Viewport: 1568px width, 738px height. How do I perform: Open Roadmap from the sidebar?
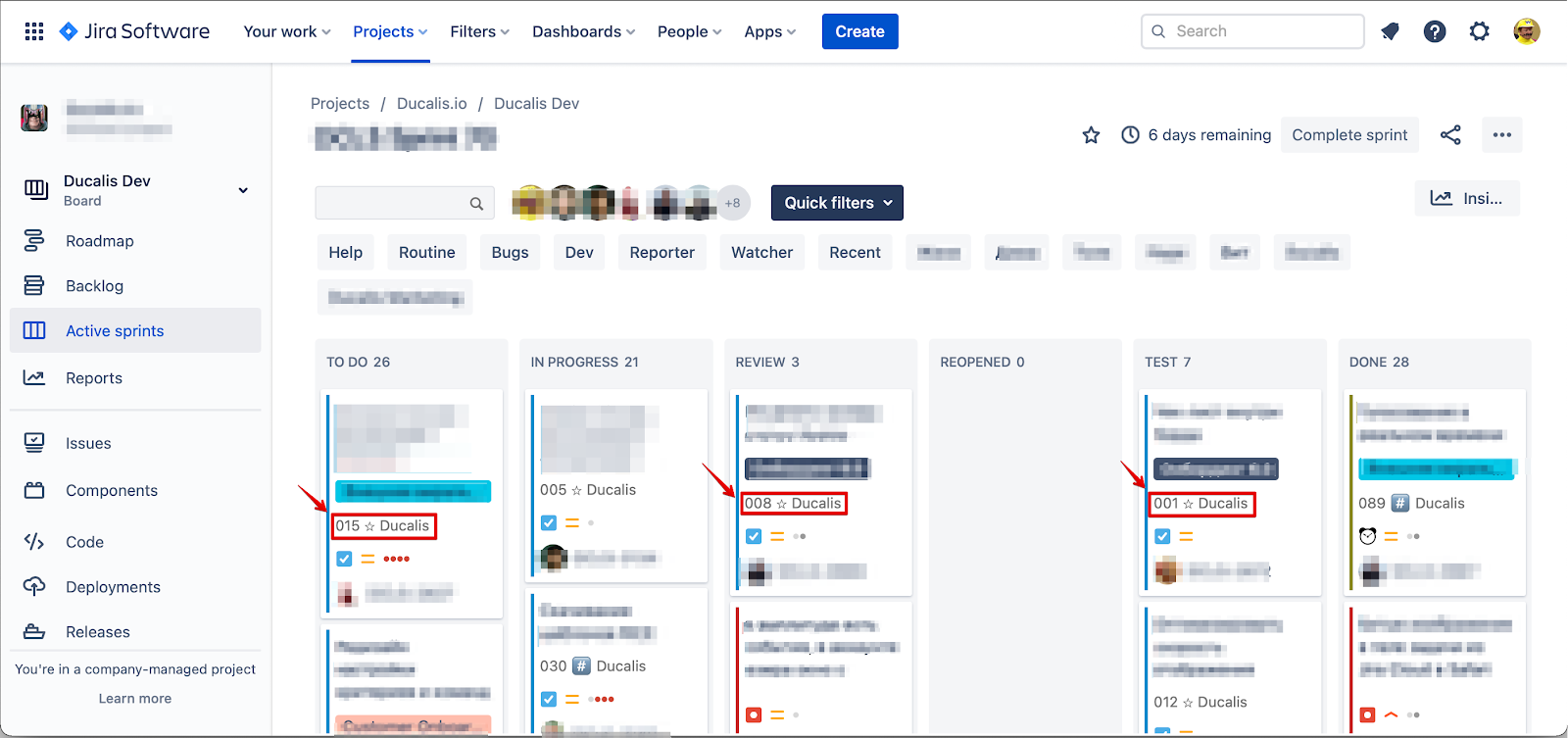99,241
